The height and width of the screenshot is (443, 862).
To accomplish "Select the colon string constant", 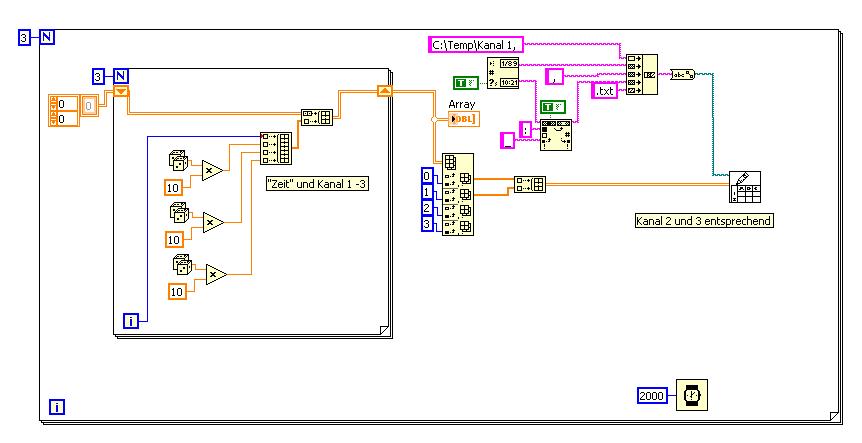I will point(526,130).
